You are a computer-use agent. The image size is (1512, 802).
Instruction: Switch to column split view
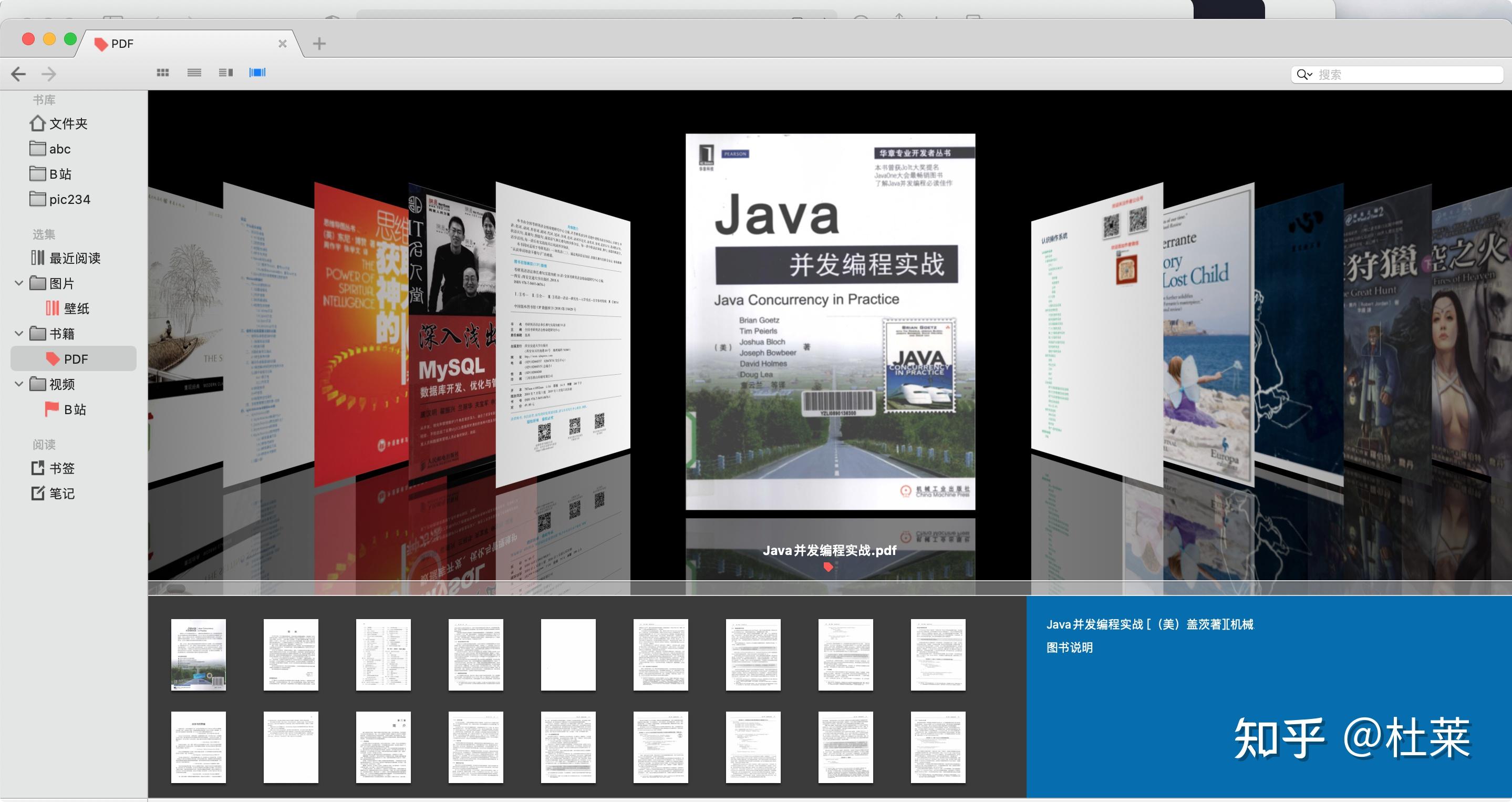click(226, 73)
